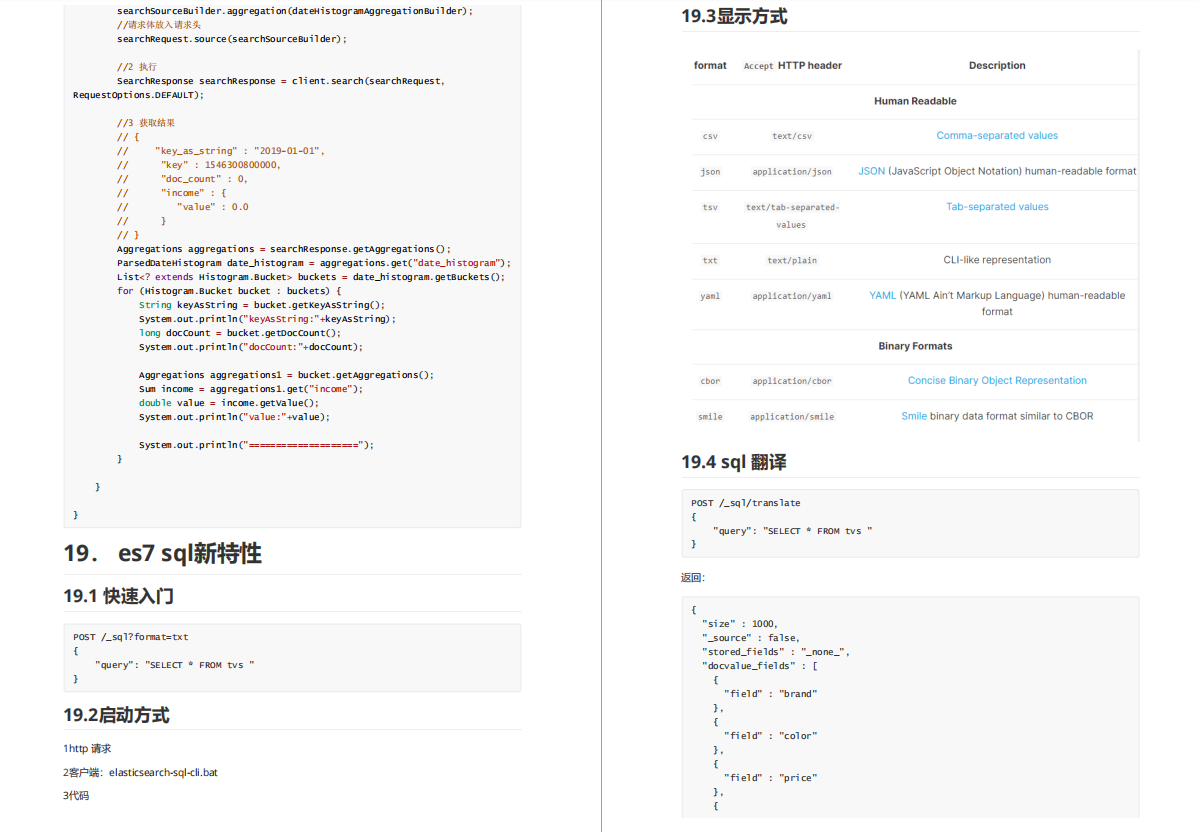Click the 19. es7 sql新特性 heading
Screen dimensions: 1198x832
[x=162, y=552]
